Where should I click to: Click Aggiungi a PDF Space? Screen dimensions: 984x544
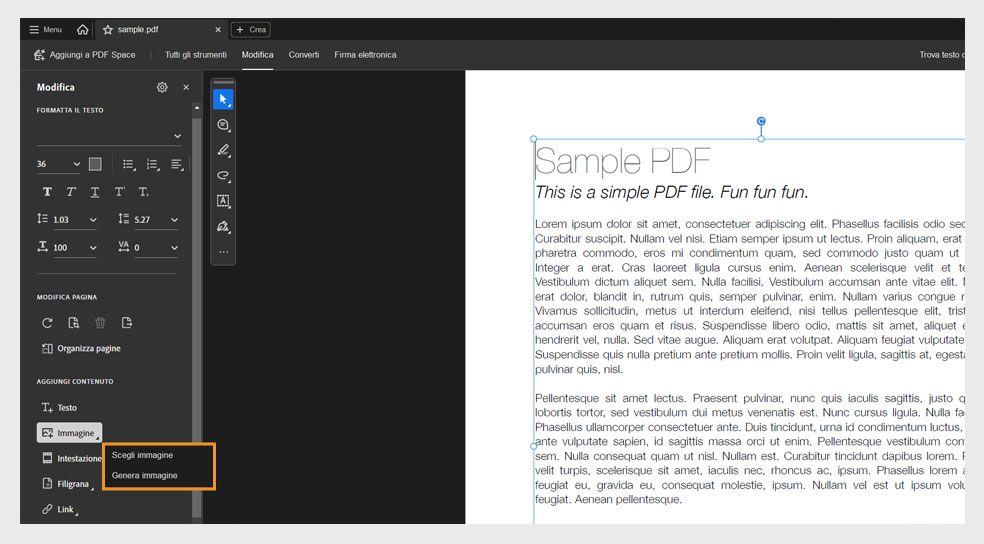click(x=85, y=55)
